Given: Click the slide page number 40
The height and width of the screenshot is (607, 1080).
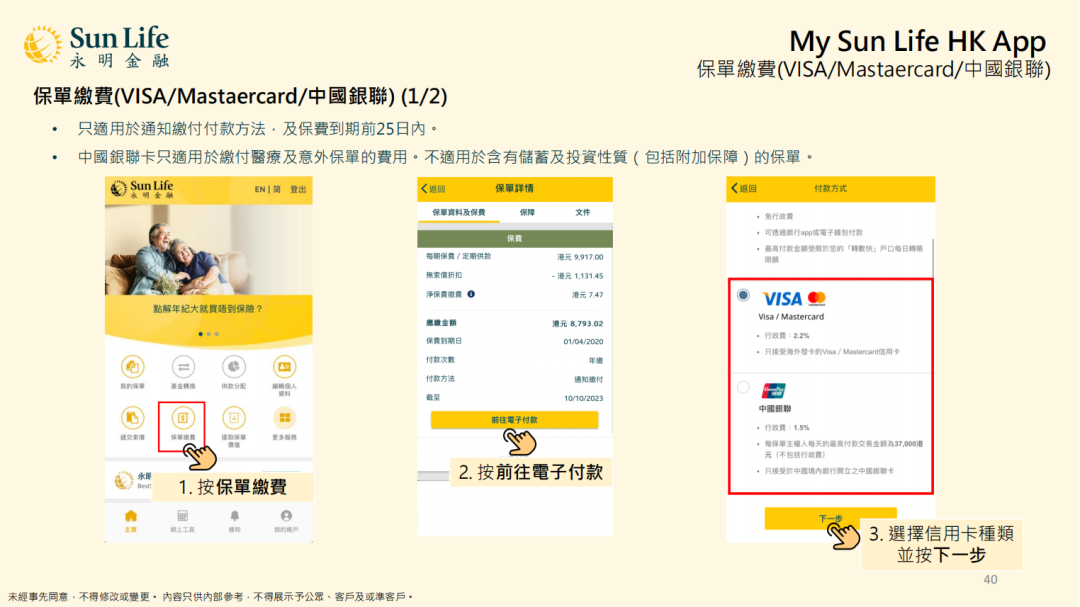Looking at the screenshot, I should tap(990, 579).
